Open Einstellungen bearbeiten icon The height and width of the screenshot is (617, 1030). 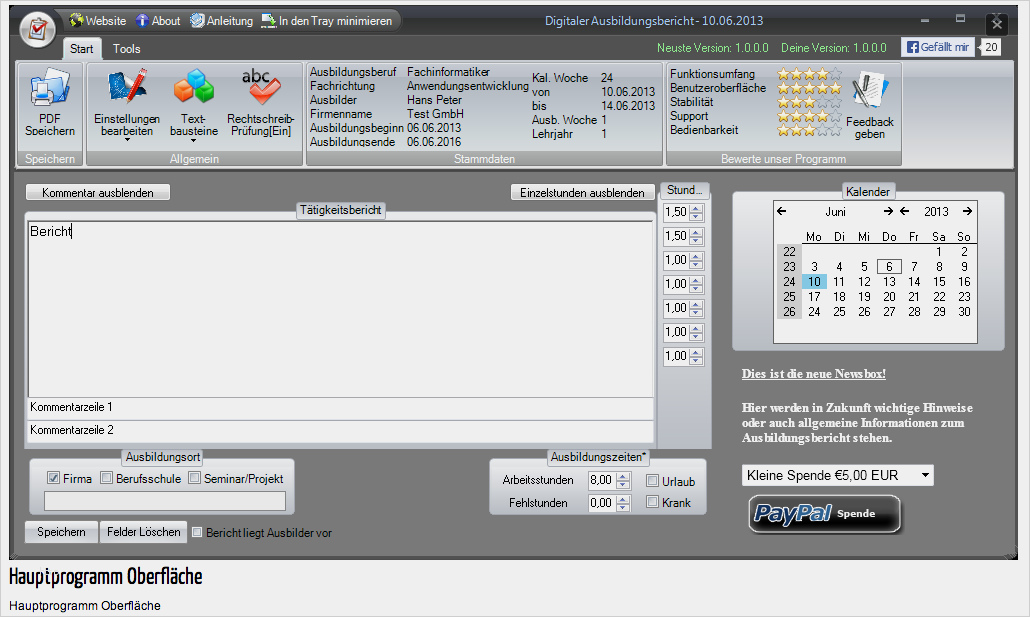pos(127,87)
